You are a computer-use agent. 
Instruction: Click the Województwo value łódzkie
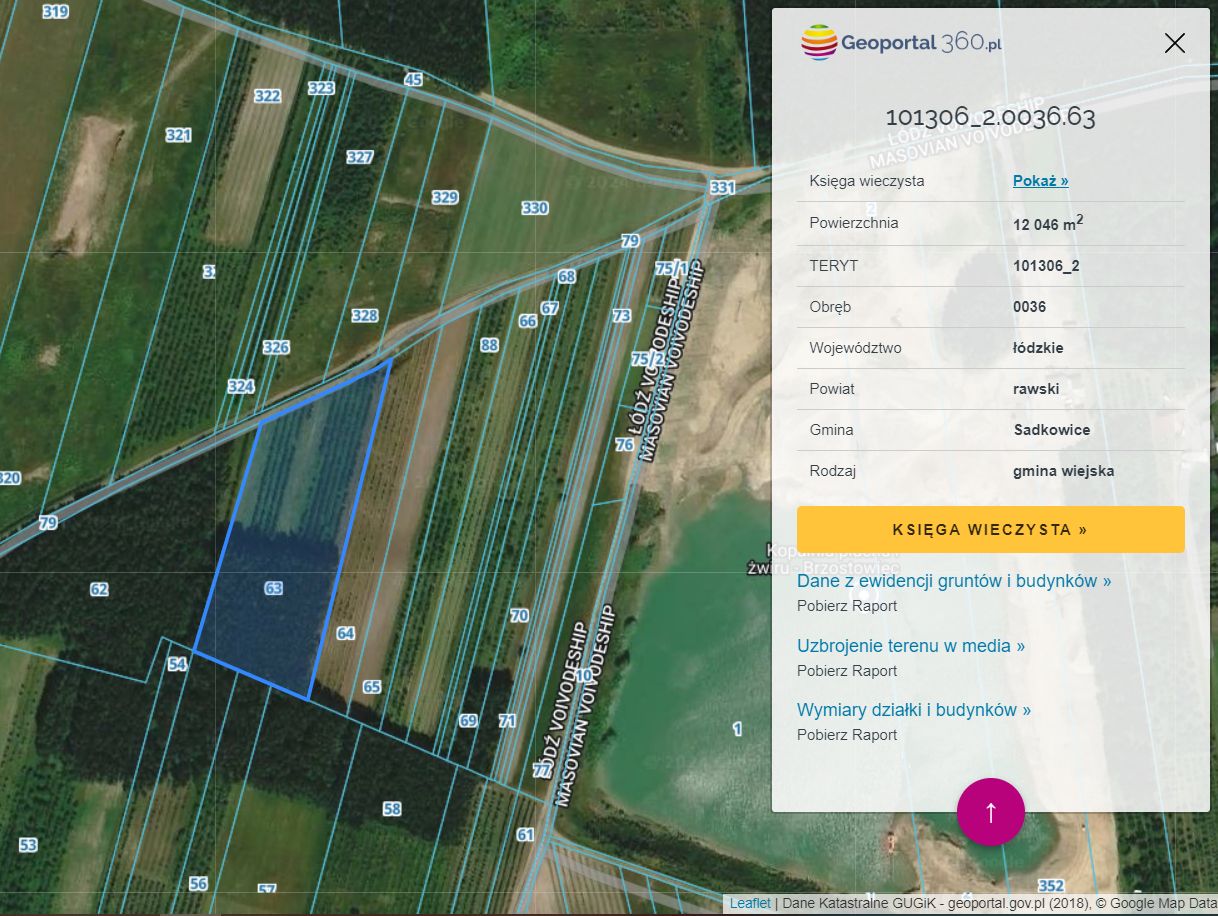(1038, 348)
